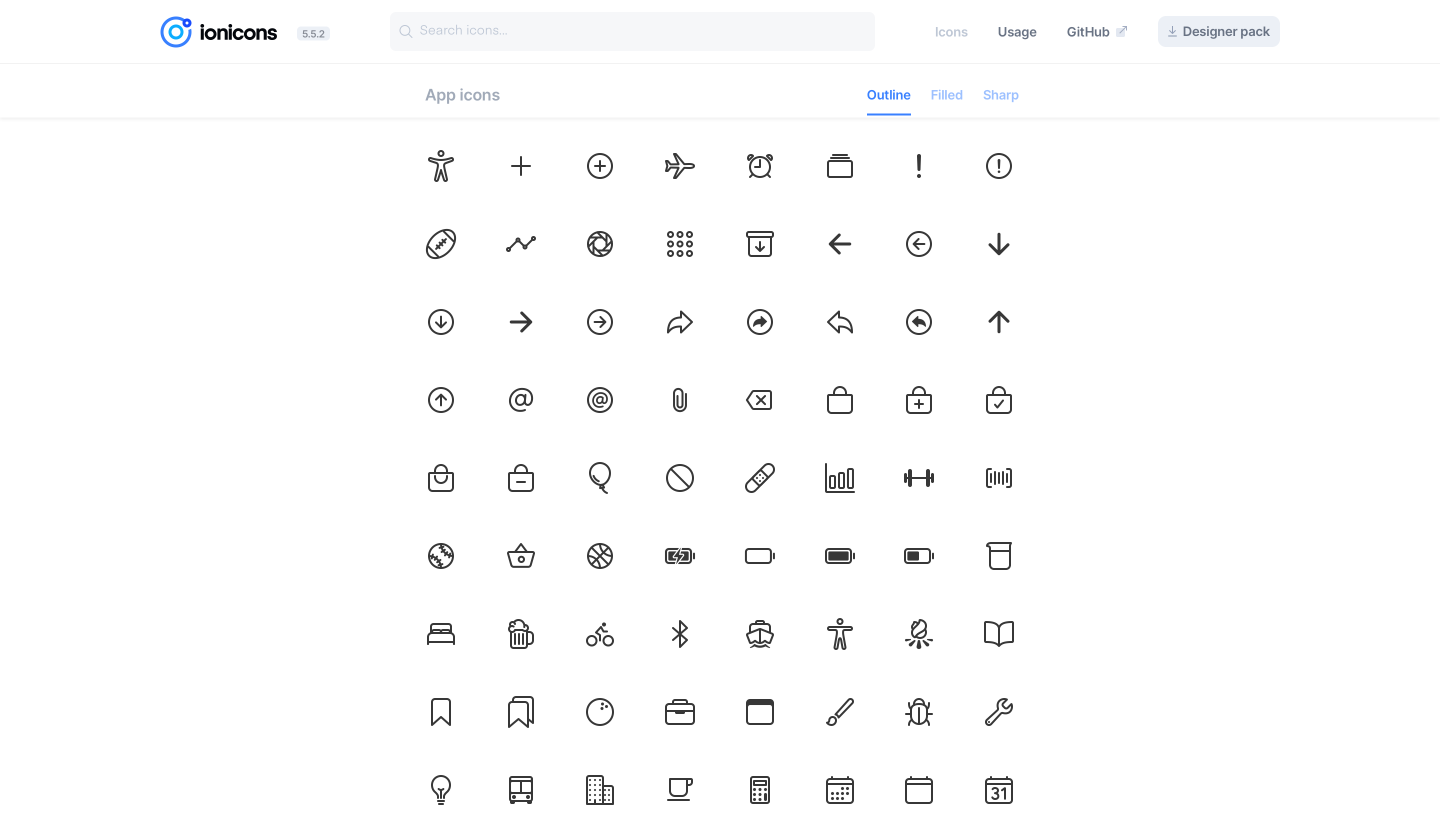
Task: Switch to the Sharp icon style tab
Action: (1001, 95)
